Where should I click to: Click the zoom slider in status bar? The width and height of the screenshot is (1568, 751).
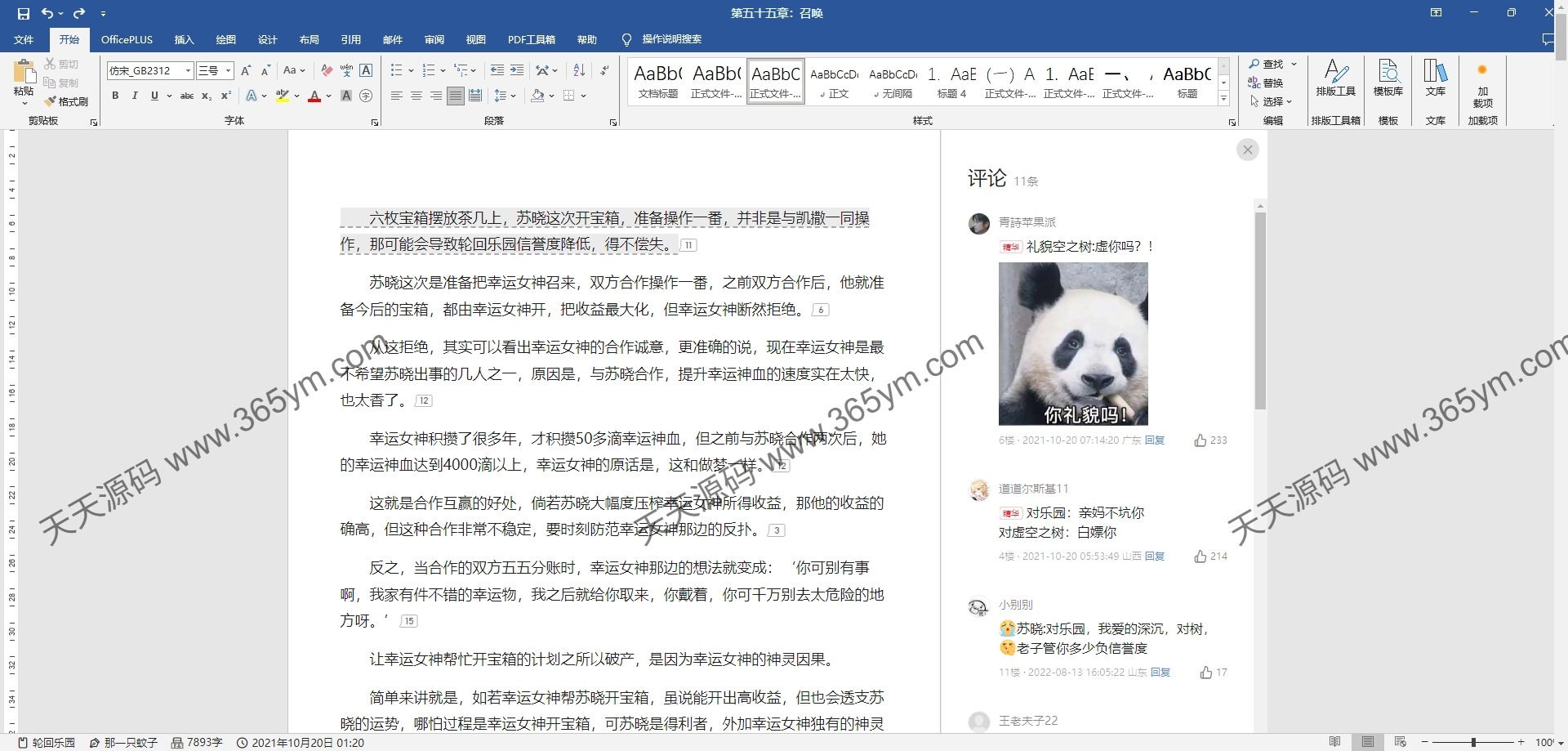(1473, 742)
